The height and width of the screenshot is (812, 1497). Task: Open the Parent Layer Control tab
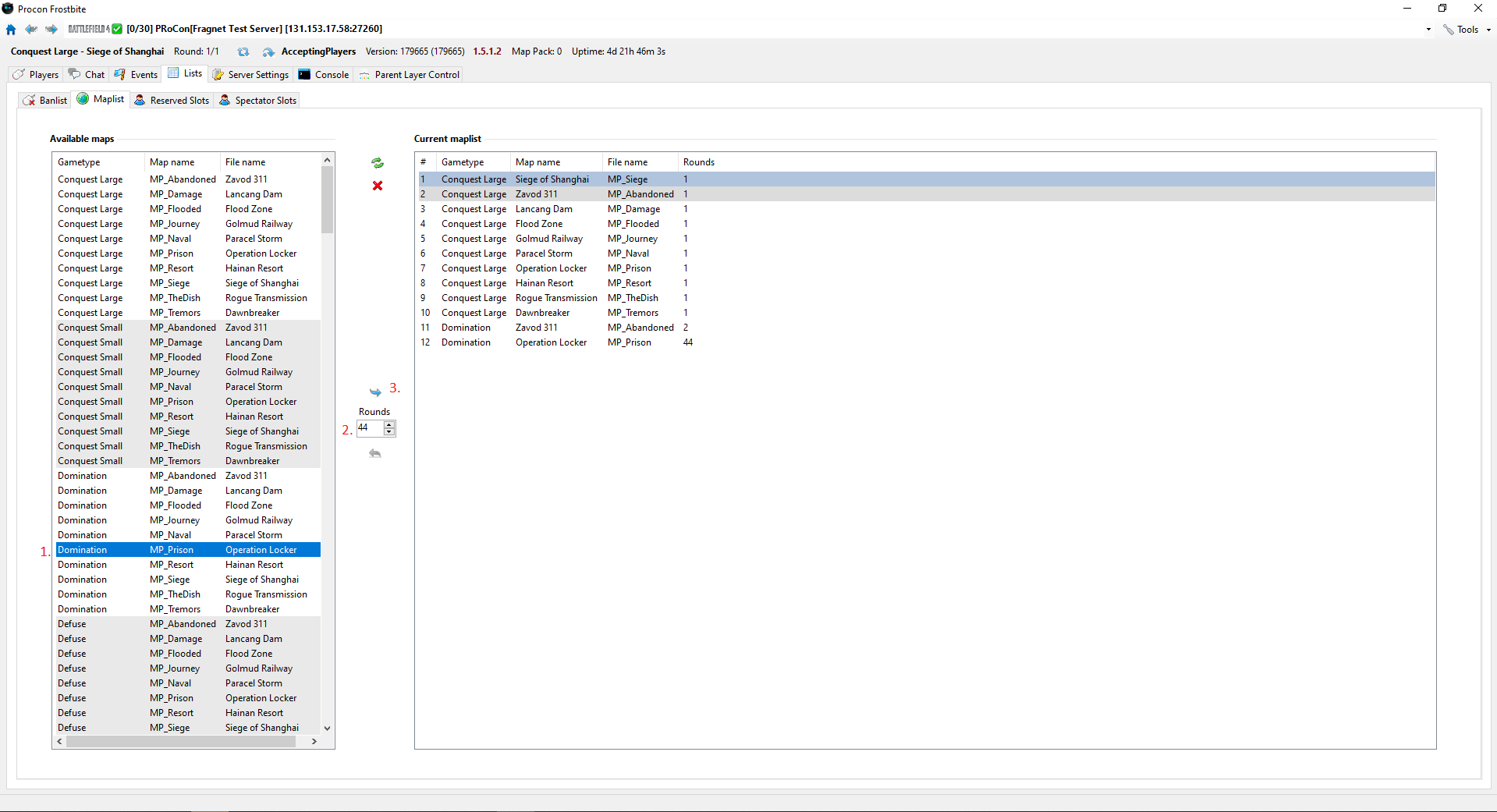point(410,75)
